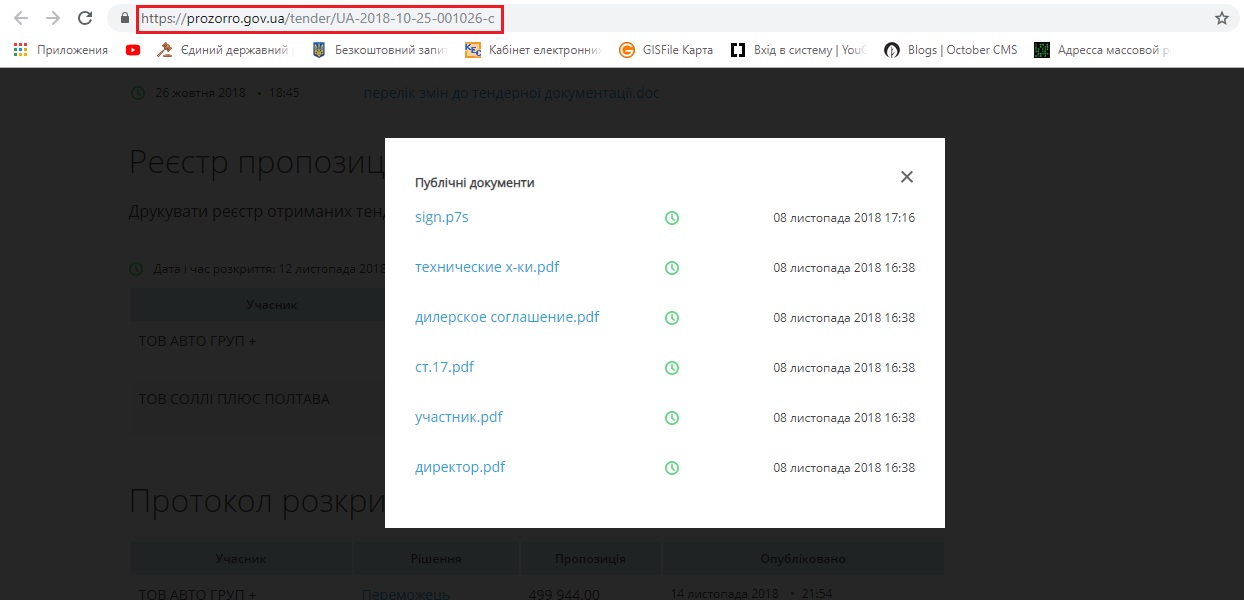This screenshot has width=1244, height=600.
Task: Click clock icon next to участник.pdf
Action: tap(672, 417)
